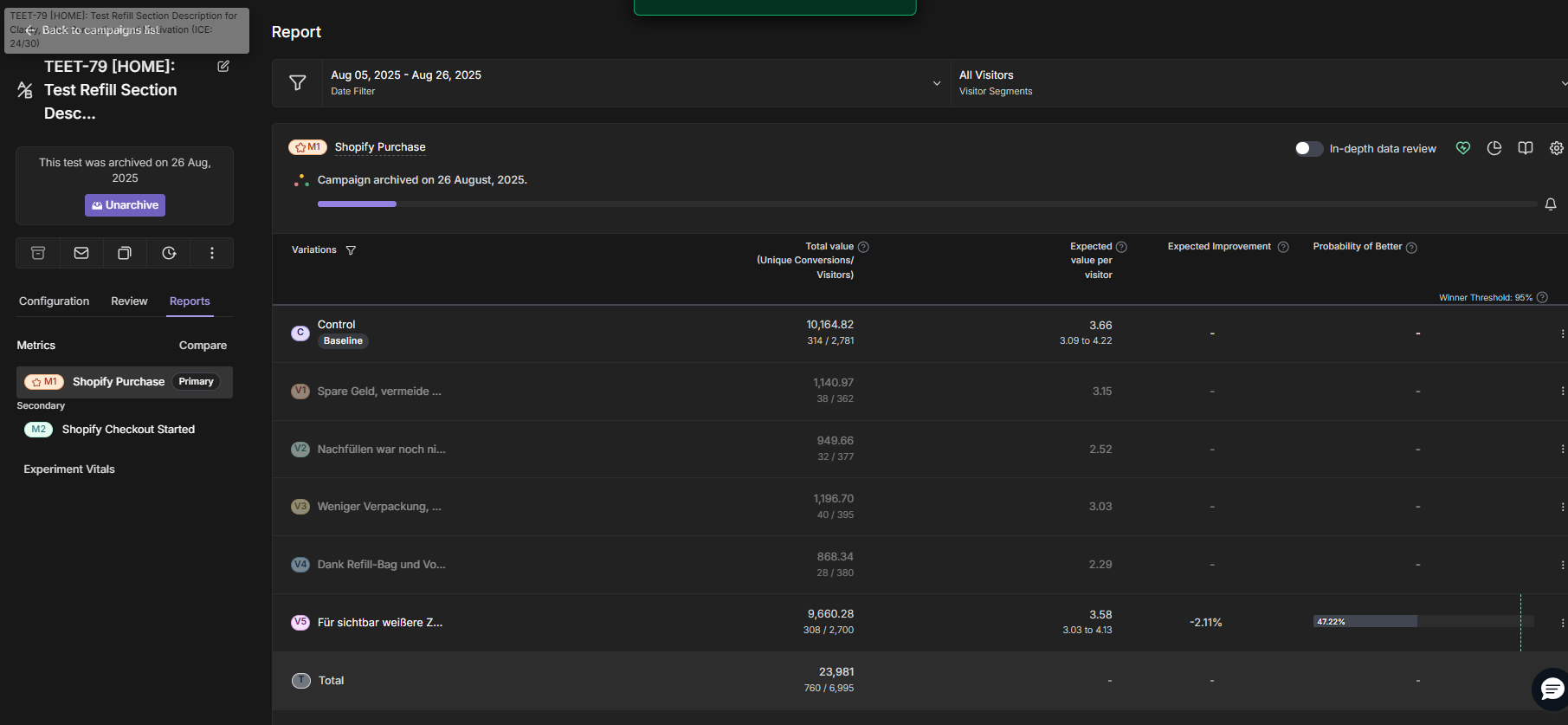
Task: Click the Control C badge icon
Action: pos(300,333)
